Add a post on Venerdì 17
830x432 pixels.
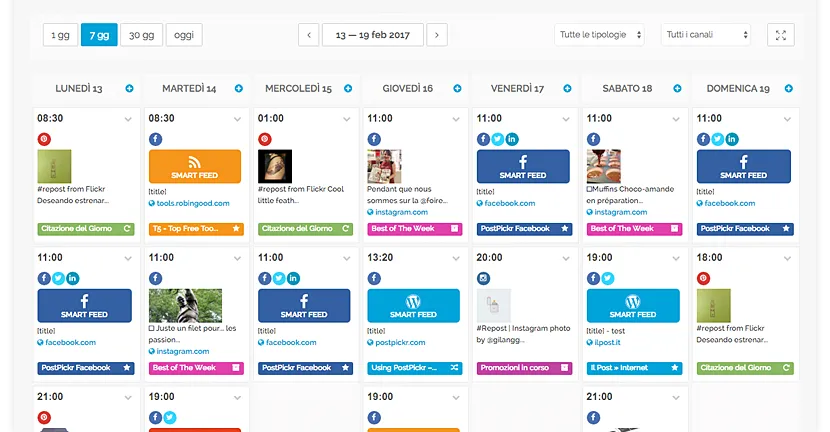click(567, 88)
